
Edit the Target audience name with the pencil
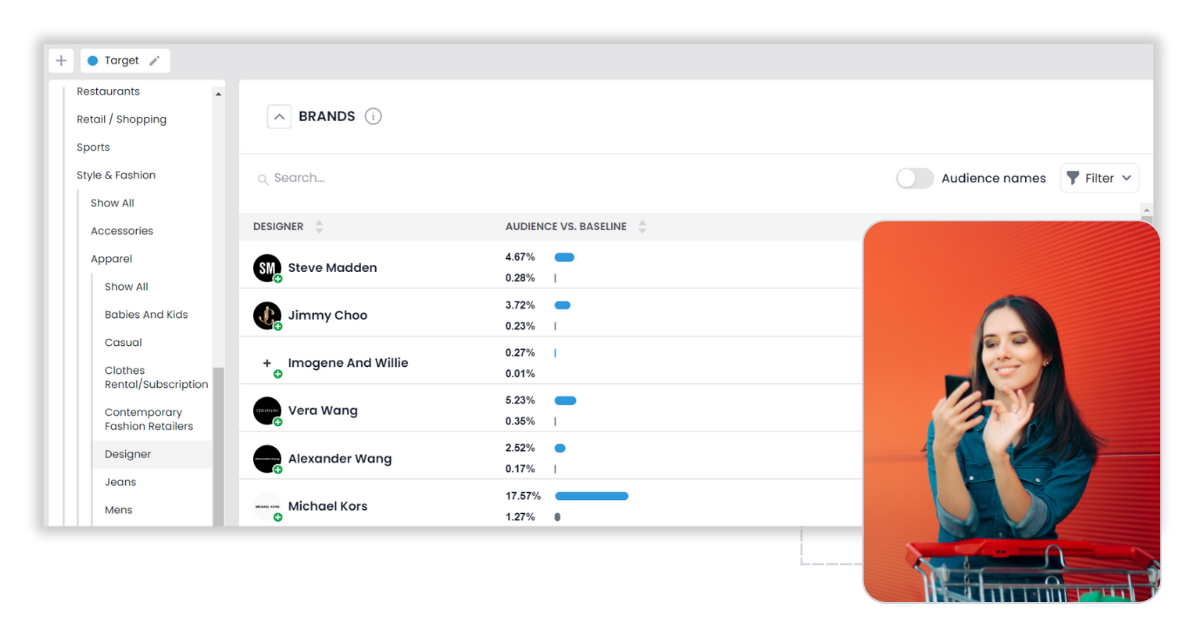click(x=154, y=61)
